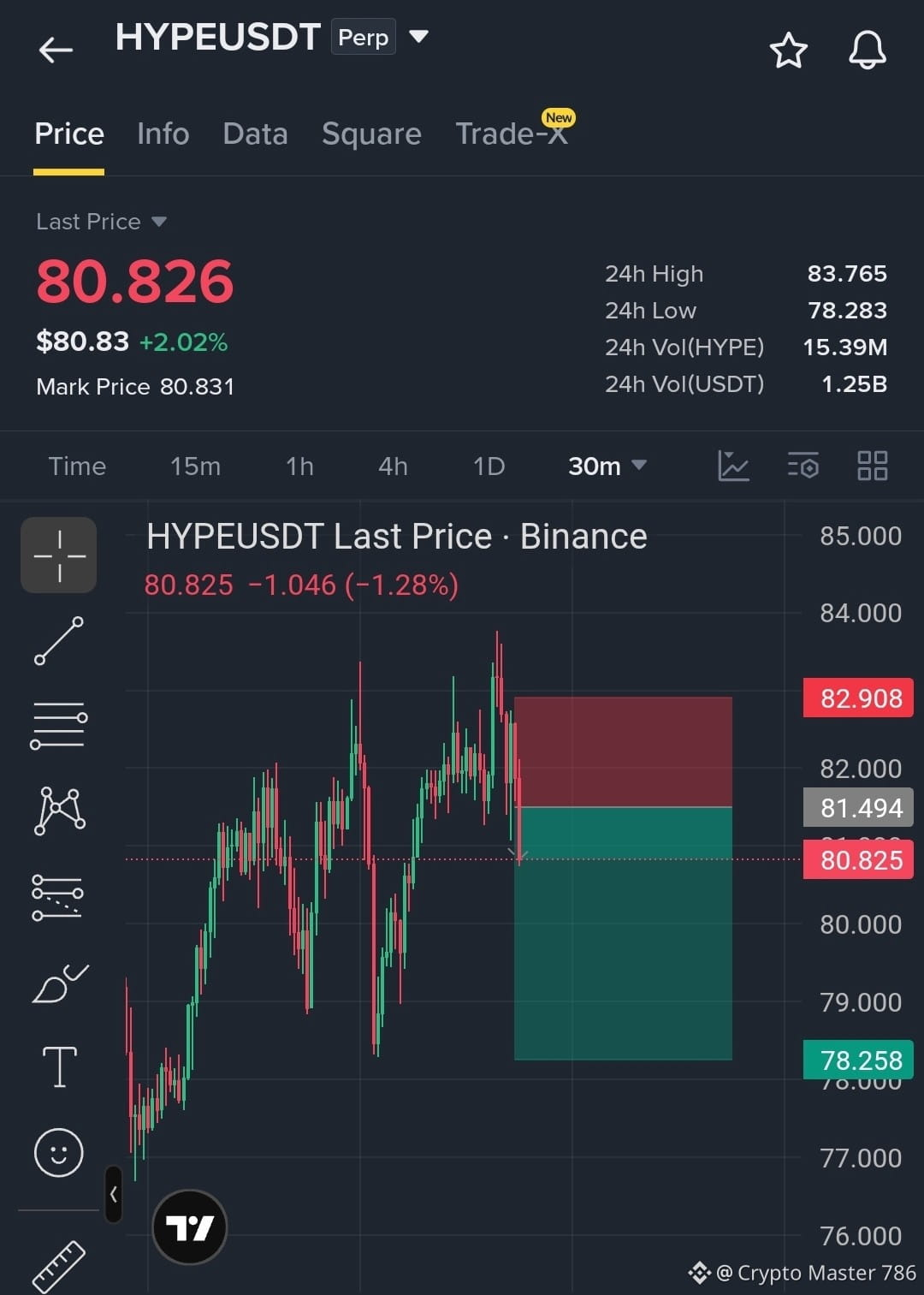Open the multi-chart grid layout icon
Image resolution: width=924 pixels, height=1295 pixels.
(872, 466)
